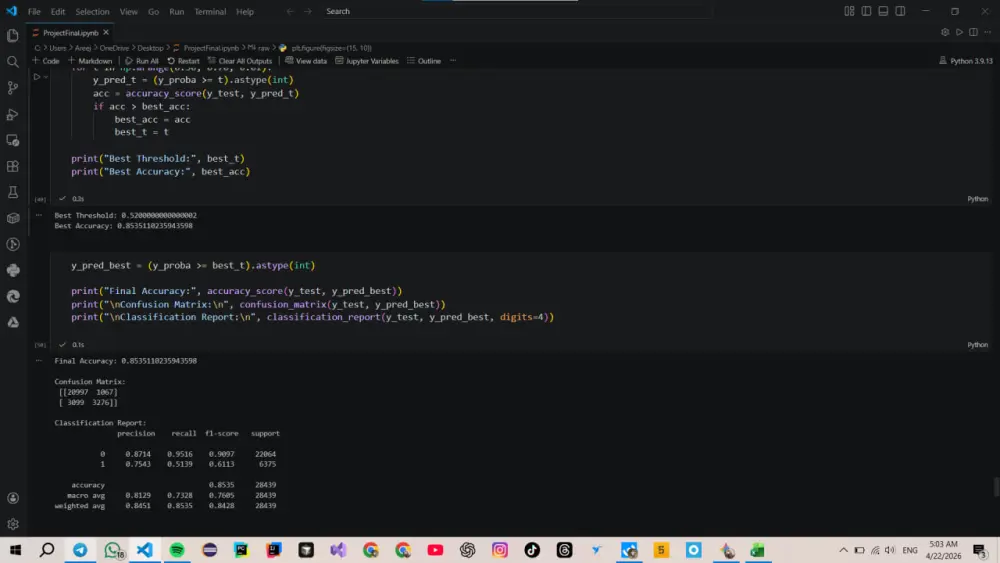This screenshot has height=563, width=1000.
Task: Open output options ellipsis beside Final Accuracy output
Action: (39, 360)
